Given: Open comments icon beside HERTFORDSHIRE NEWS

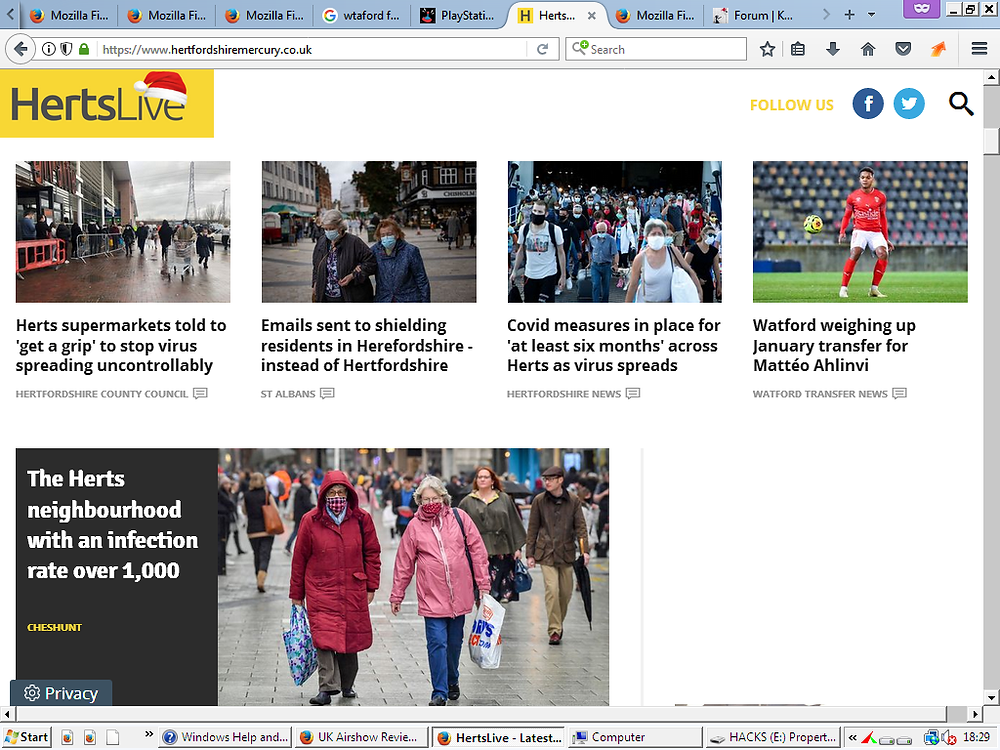Looking at the screenshot, I should coord(633,393).
